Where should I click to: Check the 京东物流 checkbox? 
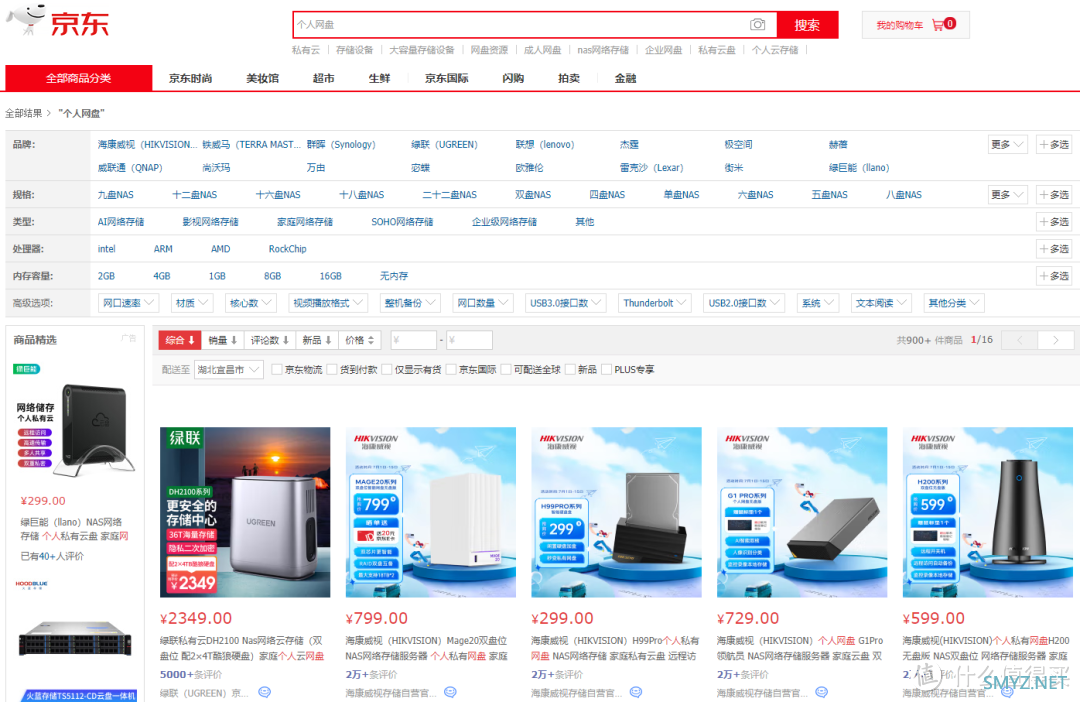click(x=277, y=370)
